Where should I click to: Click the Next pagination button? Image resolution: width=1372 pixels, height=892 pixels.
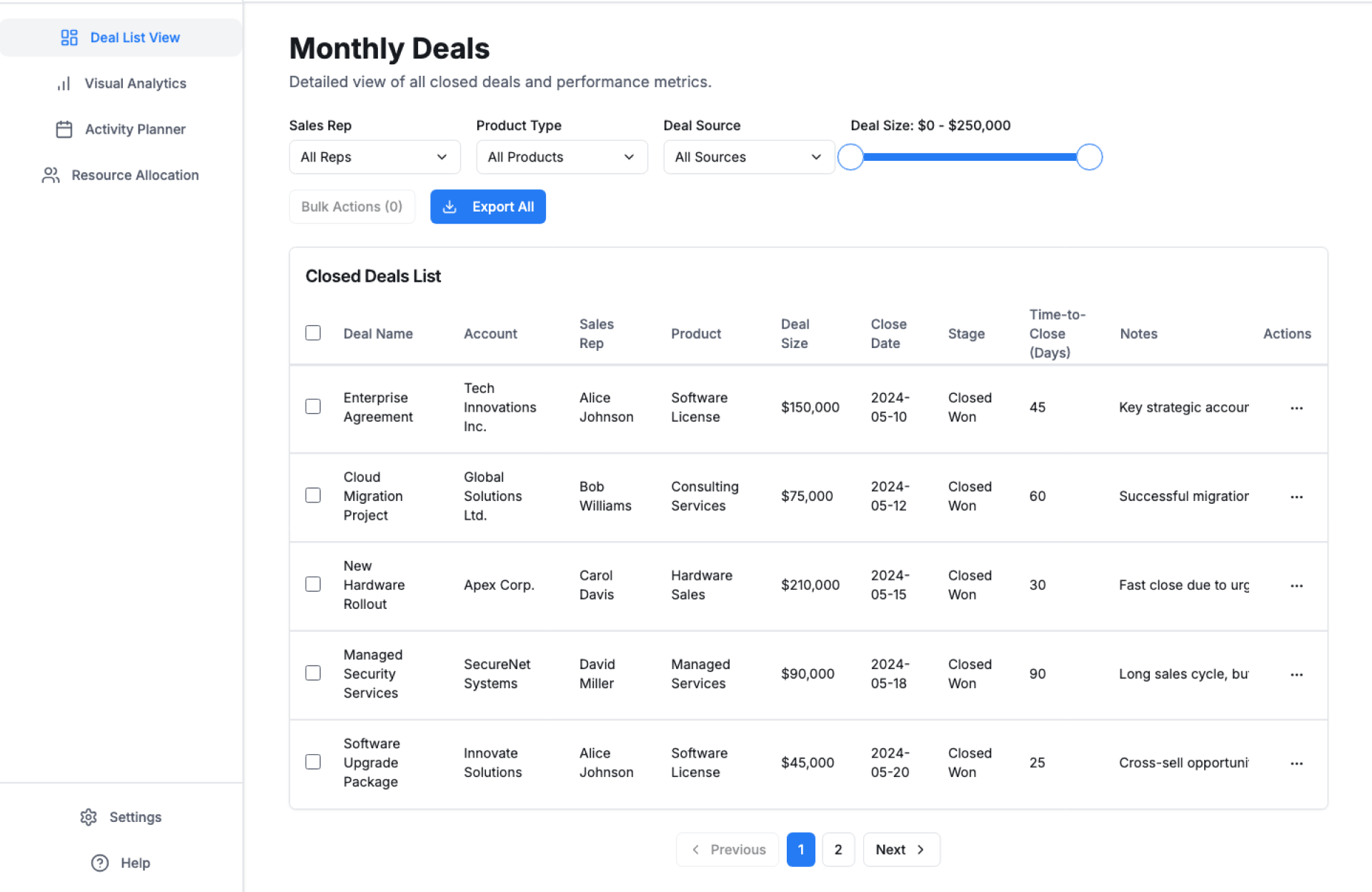point(901,849)
